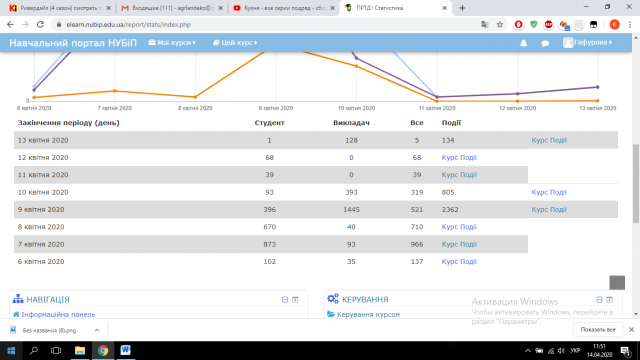Image resolution: width=640 pixels, height=360 pixels.
Task: Open the black extension icon
Action: [593, 24]
